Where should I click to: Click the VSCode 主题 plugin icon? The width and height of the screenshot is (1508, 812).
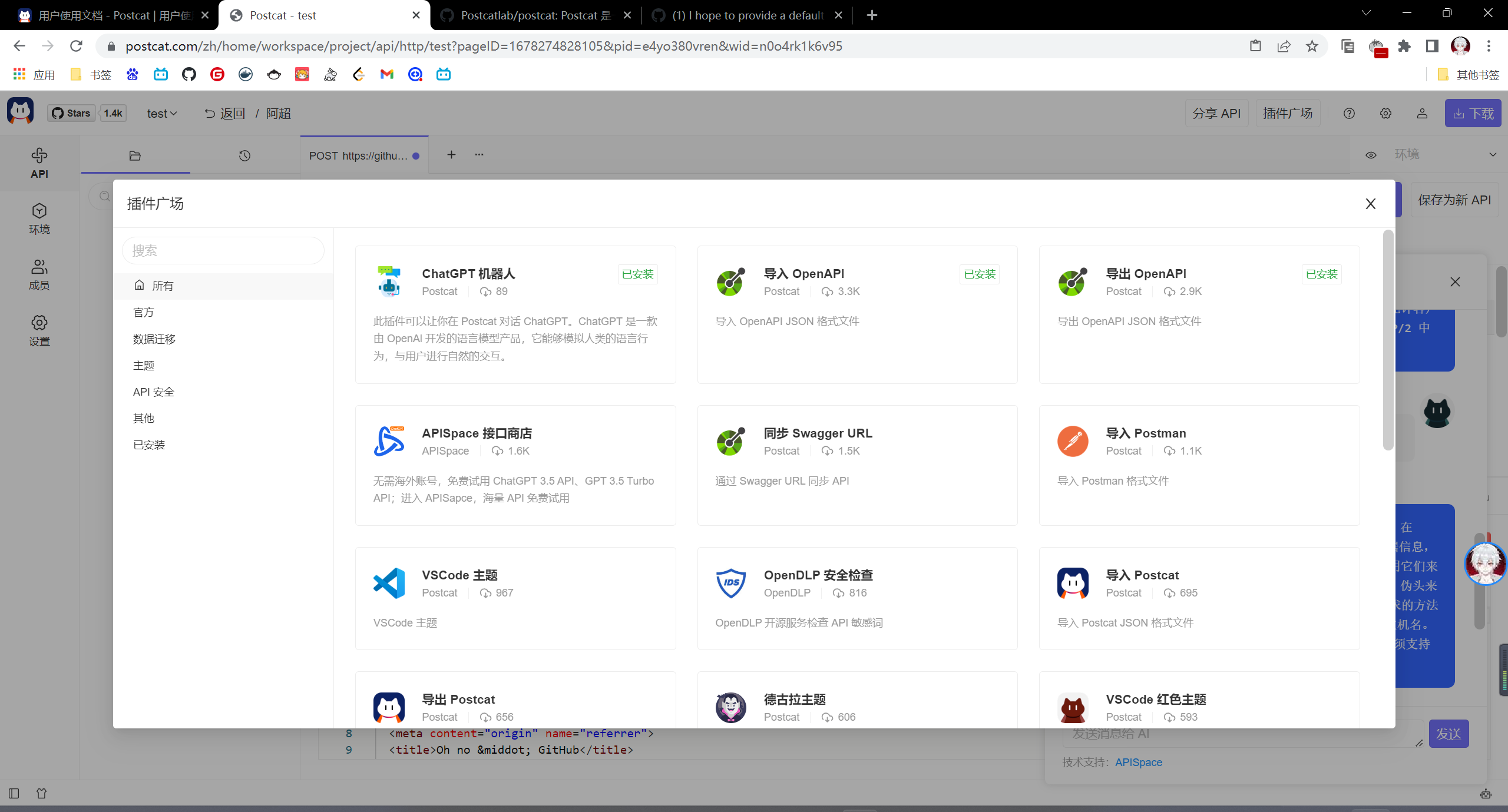pyautogui.click(x=389, y=583)
